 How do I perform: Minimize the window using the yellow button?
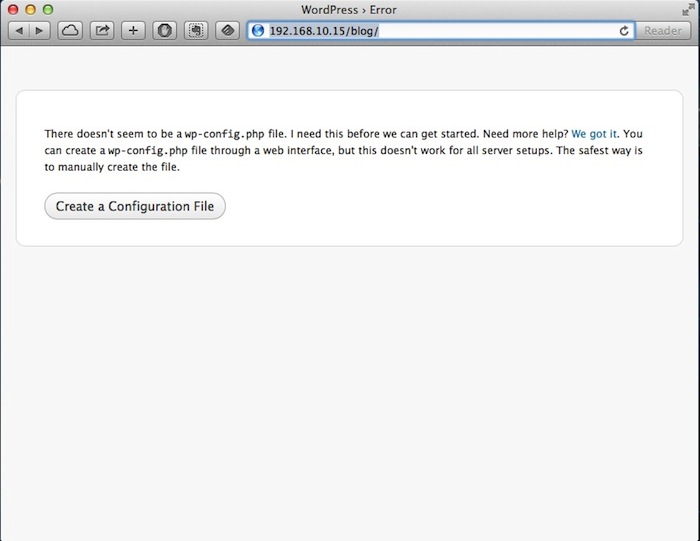click(29, 9)
